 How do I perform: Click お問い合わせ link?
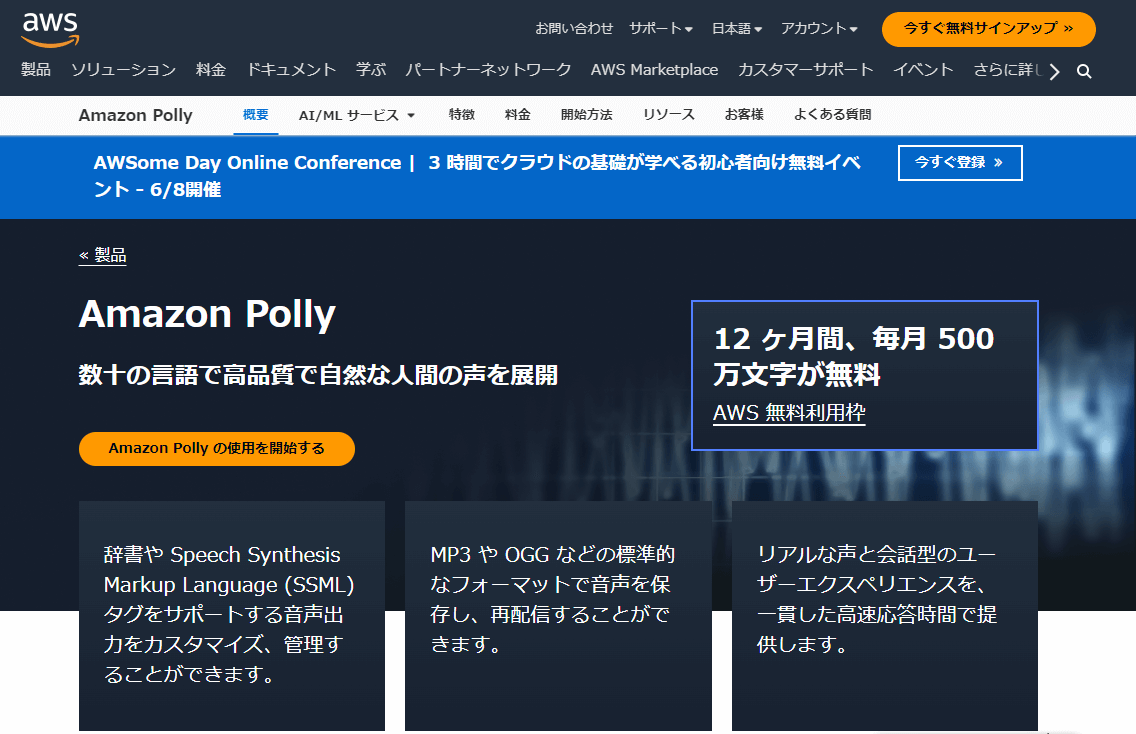[574, 28]
